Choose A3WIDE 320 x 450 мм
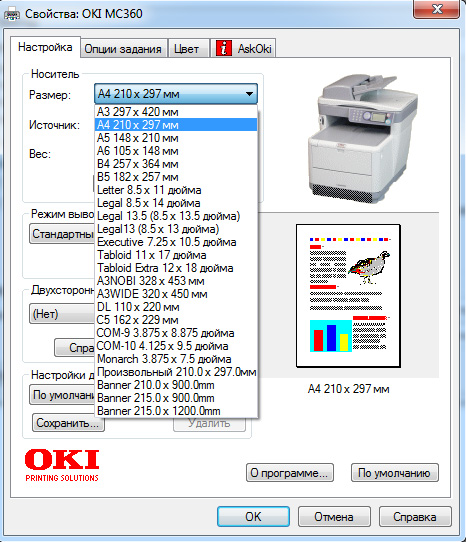This screenshot has width=466, height=542. coord(176,294)
